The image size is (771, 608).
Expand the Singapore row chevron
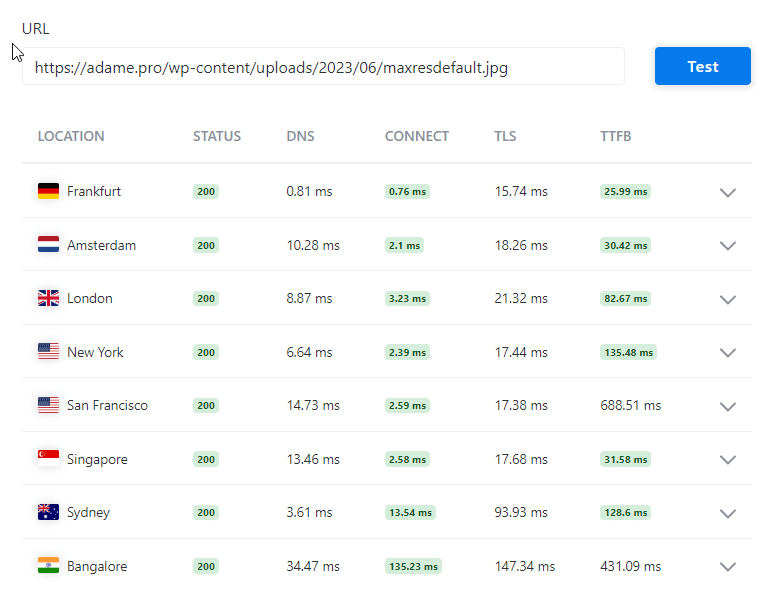728,460
